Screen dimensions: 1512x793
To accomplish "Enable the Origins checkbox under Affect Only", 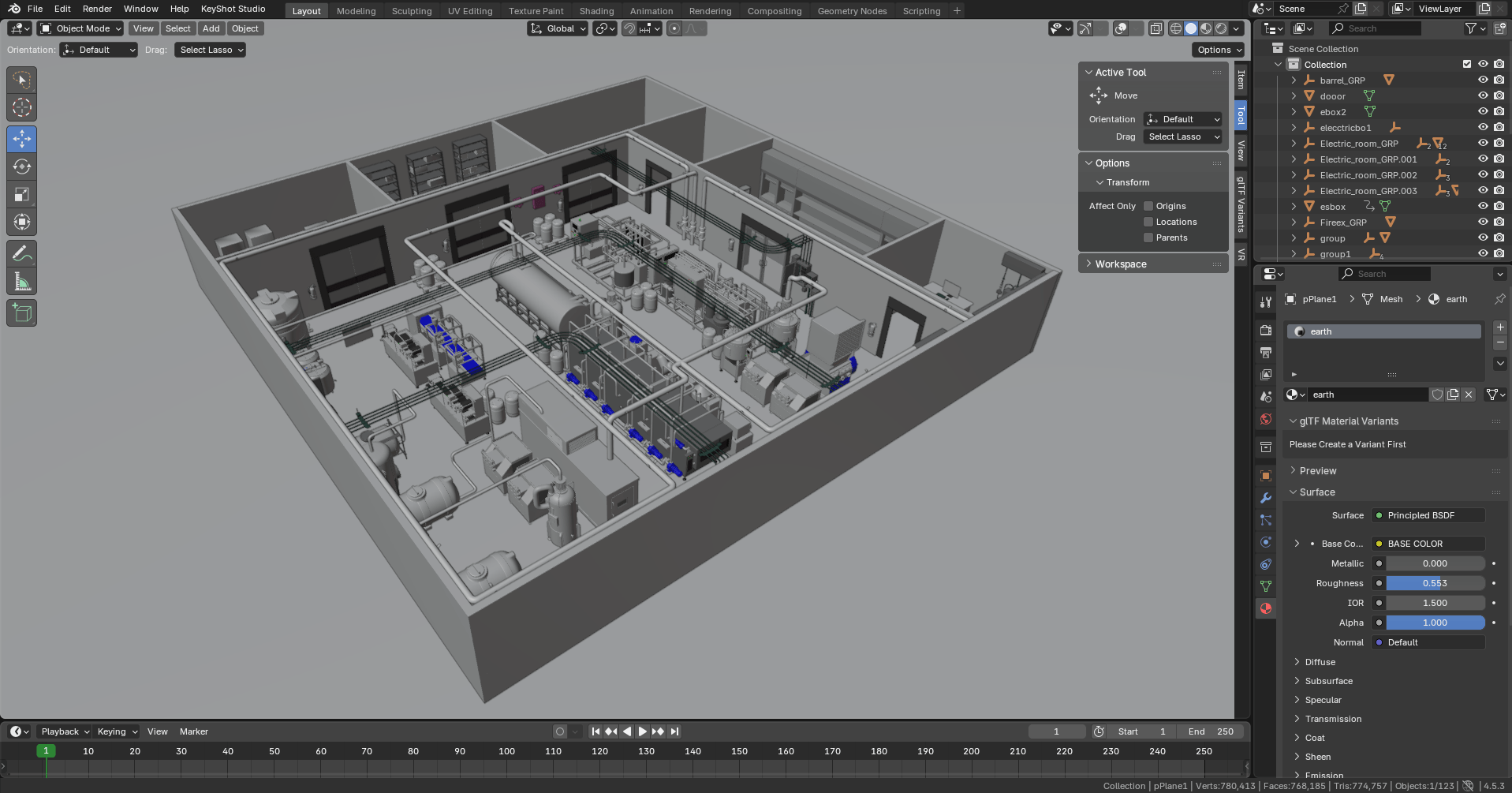I will tap(1148, 206).
